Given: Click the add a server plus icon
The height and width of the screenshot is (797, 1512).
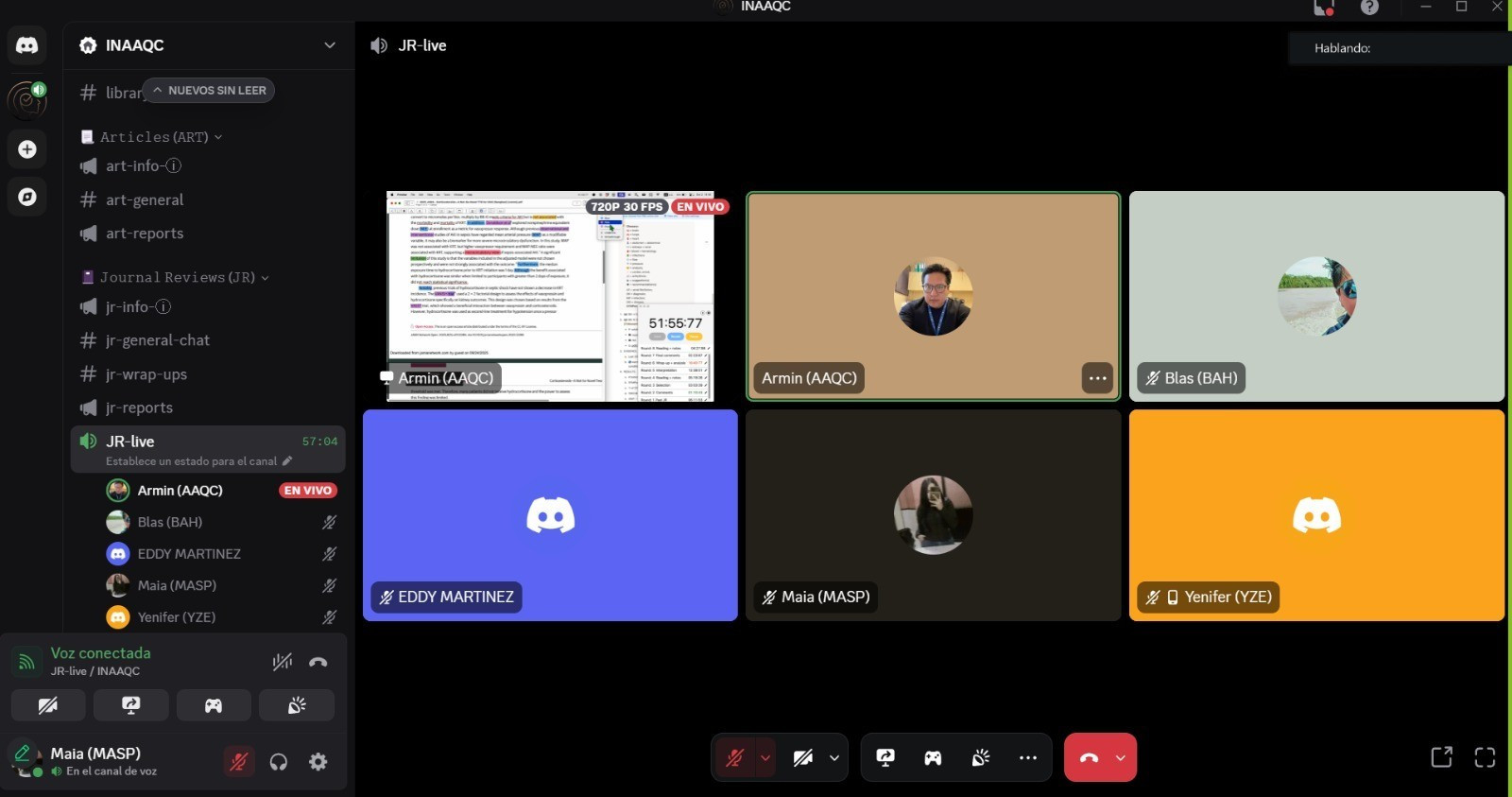Looking at the screenshot, I should click(x=27, y=149).
